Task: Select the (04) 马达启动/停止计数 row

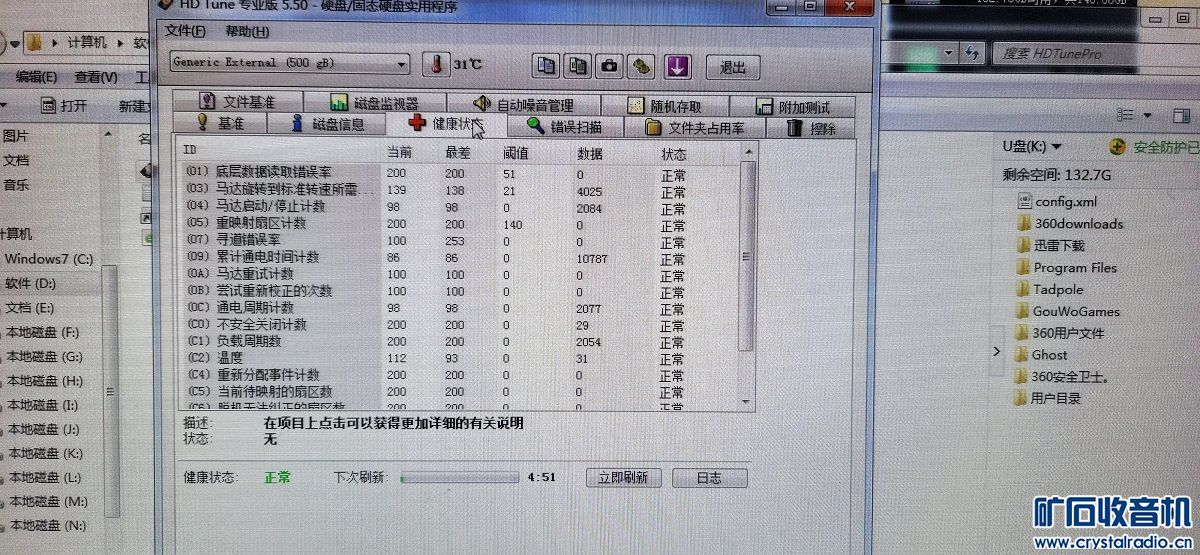Action: (460, 206)
